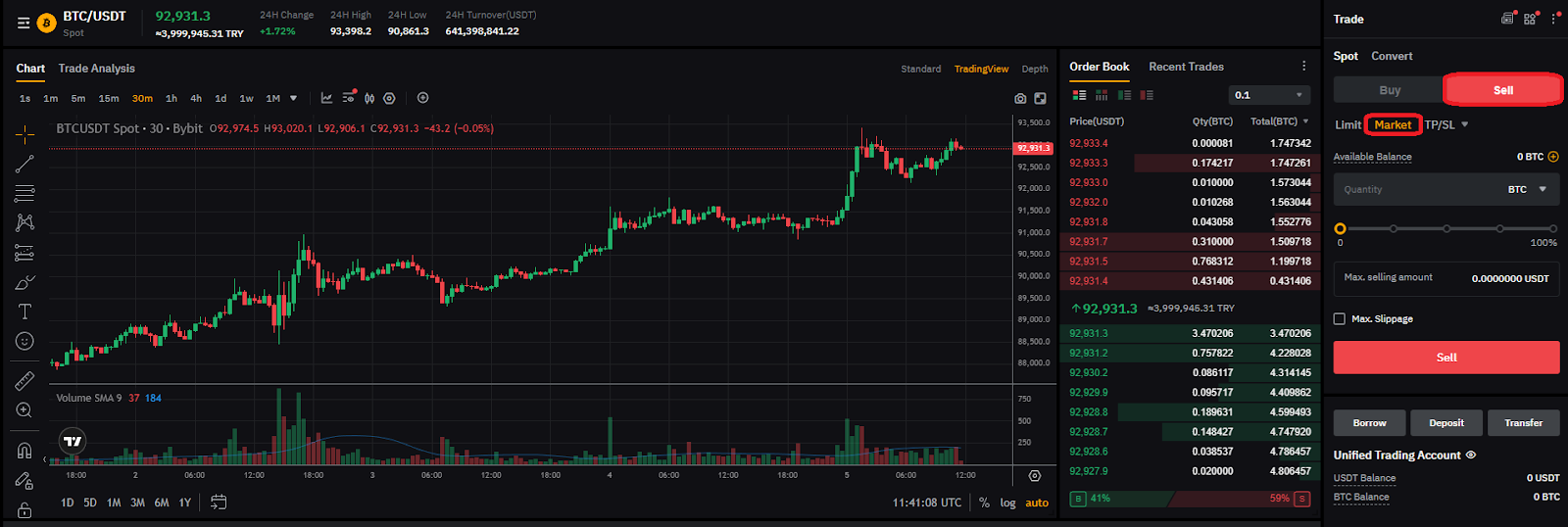Open the 0.1 price grouping dropdown
Viewport: 1568px width, 527px height.
coord(1269,95)
